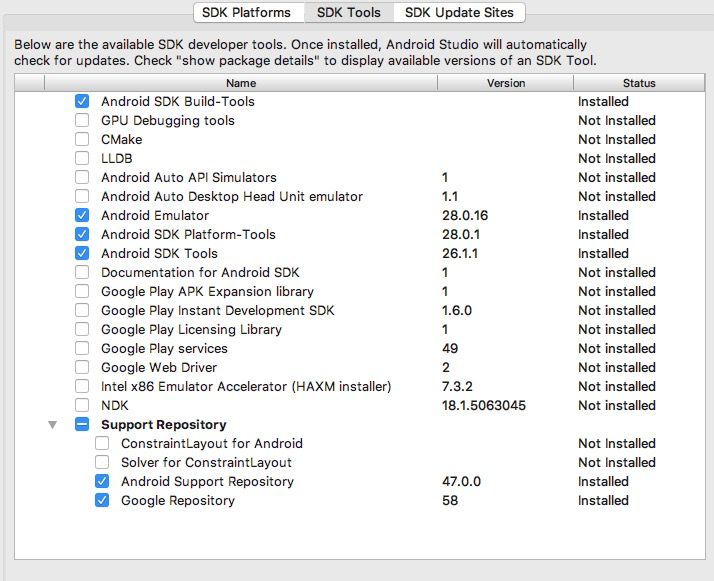The image size is (714, 581).
Task: Sort by the Status column header
Action: point(639,83)
